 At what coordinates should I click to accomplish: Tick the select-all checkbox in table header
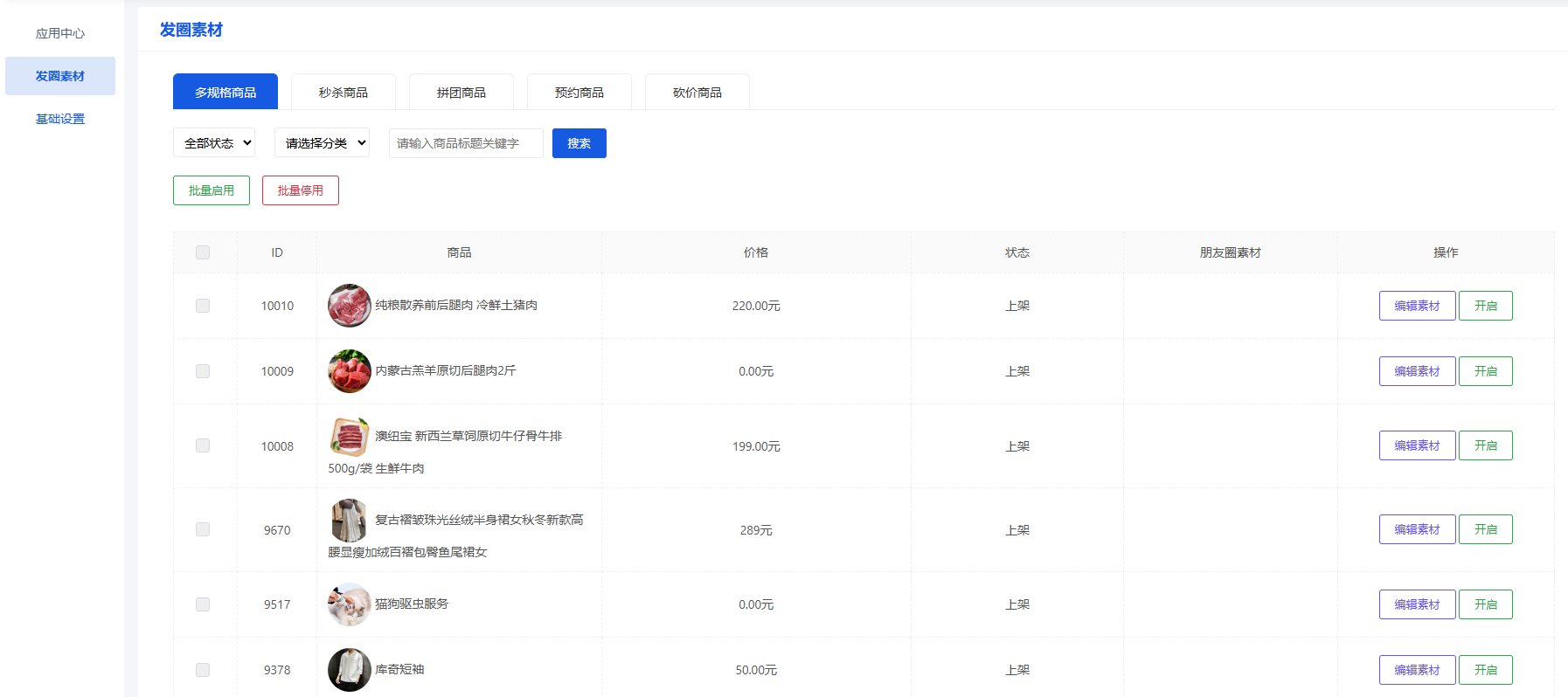point(203,252)
